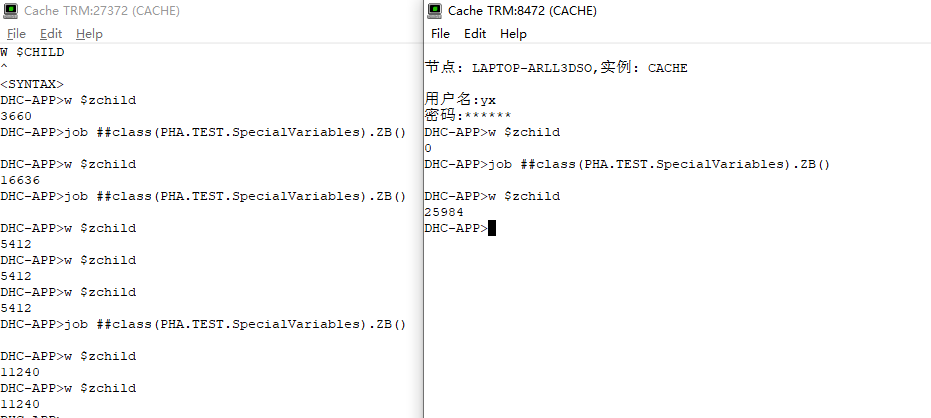This screenshot has height=418, width=931.
Task: Click the 25984 output value
Action: (x=444, y=212)
